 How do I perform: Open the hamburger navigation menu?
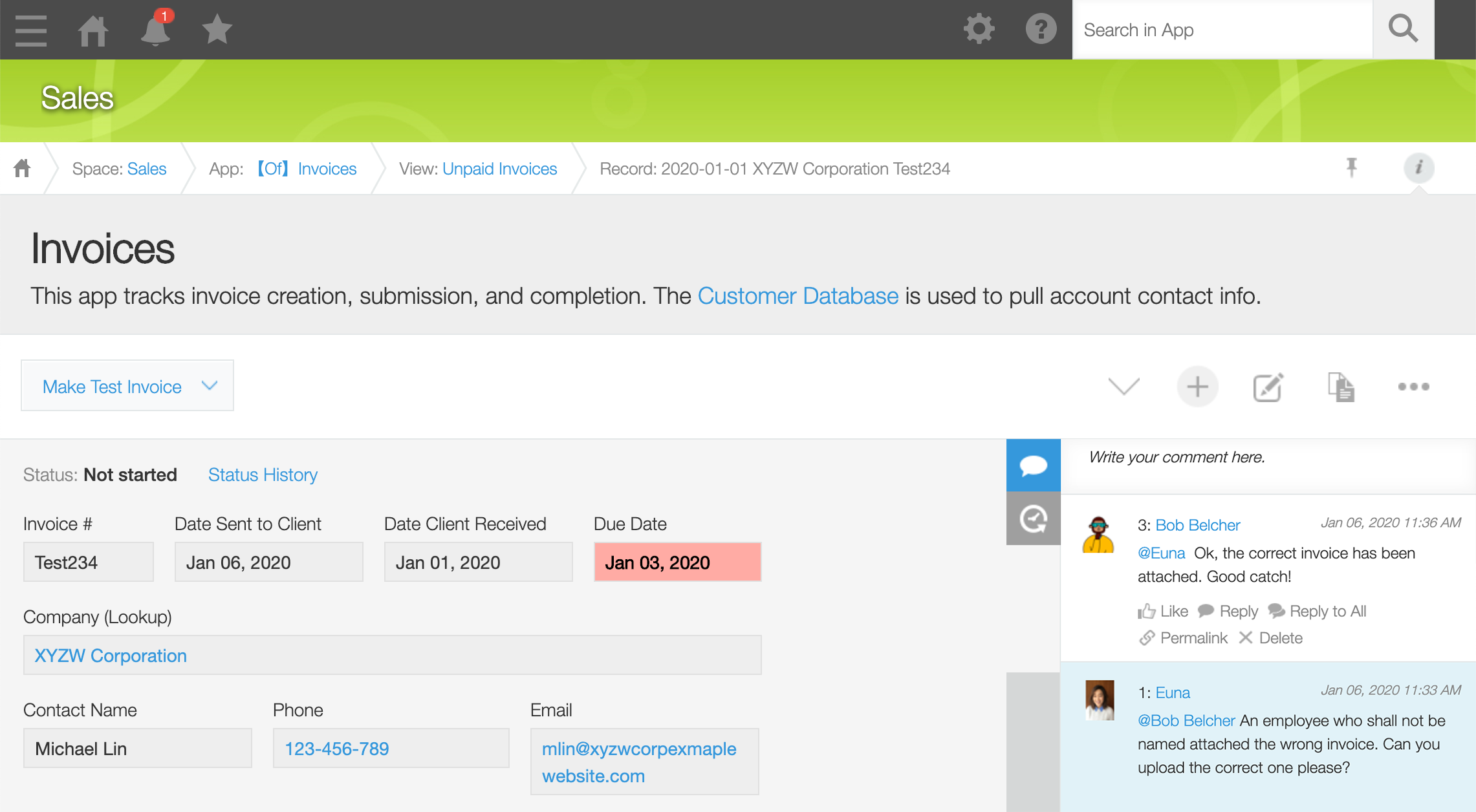click(30, 30)
